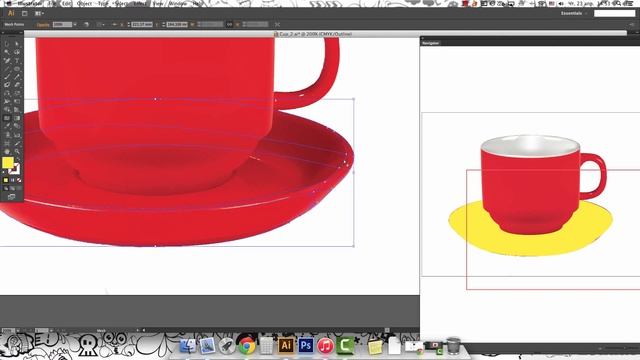
Task: Open the File menu
Action: click(x=51, y=4)
